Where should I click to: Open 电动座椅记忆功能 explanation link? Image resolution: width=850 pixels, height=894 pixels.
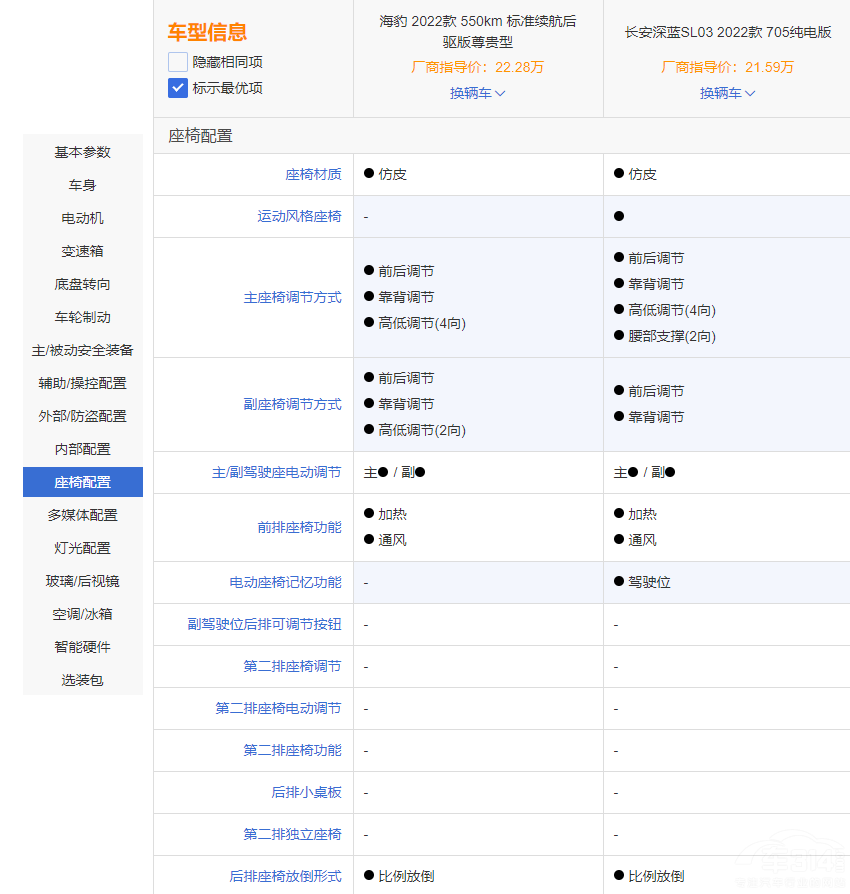point(285,582)
